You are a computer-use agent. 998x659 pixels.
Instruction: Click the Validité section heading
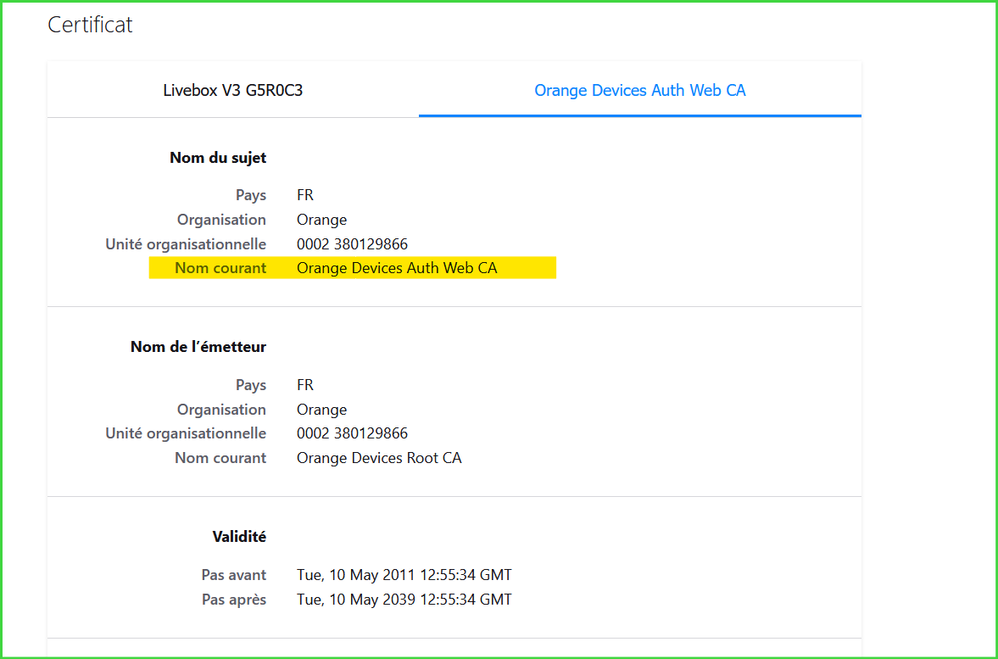click(x=238, y=537)
